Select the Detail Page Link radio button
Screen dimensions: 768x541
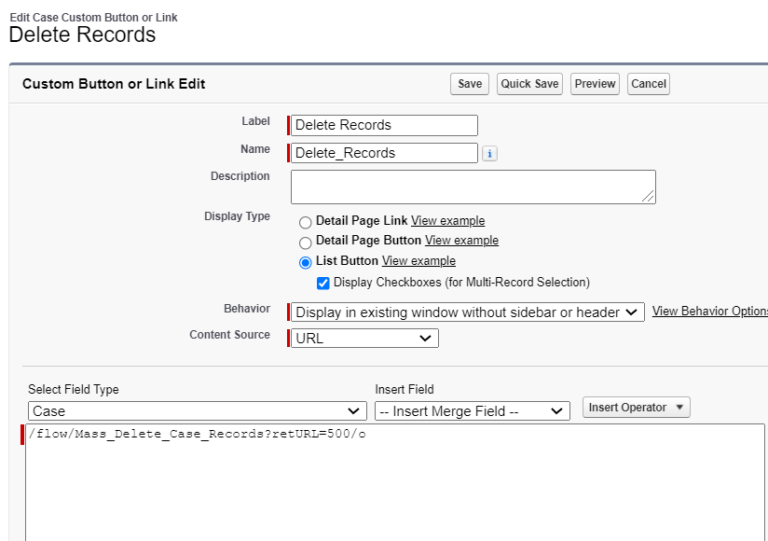click(x=305, y=222)
